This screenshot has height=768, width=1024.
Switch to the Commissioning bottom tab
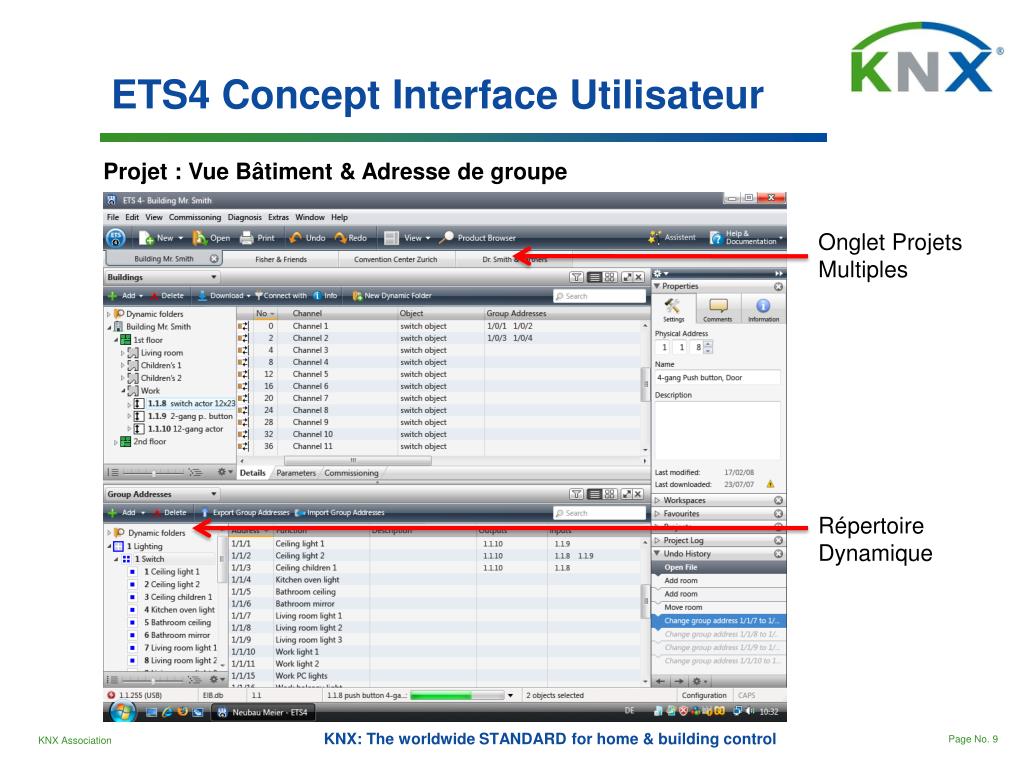[351, 473]
